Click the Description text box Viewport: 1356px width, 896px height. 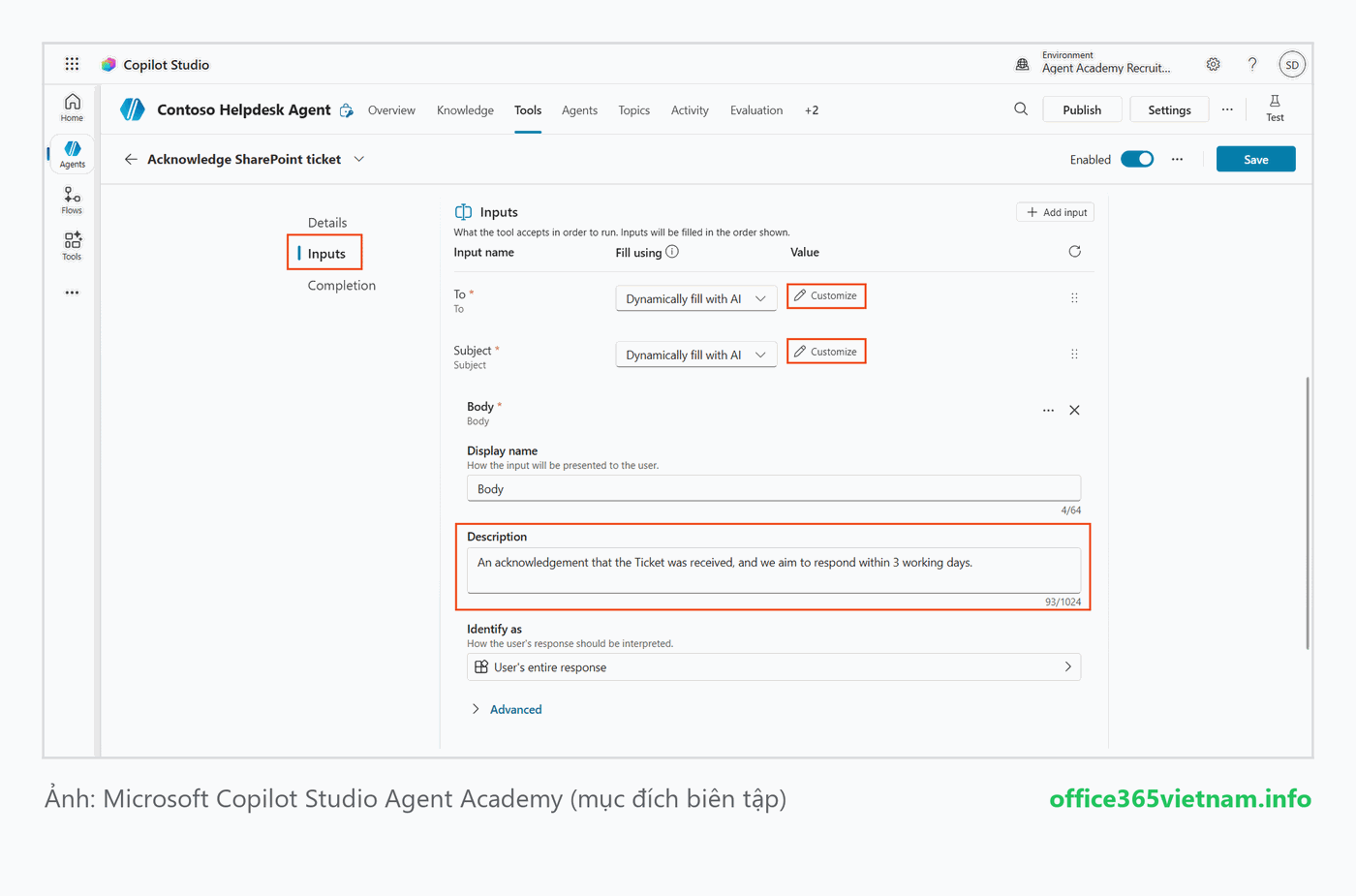774,571
